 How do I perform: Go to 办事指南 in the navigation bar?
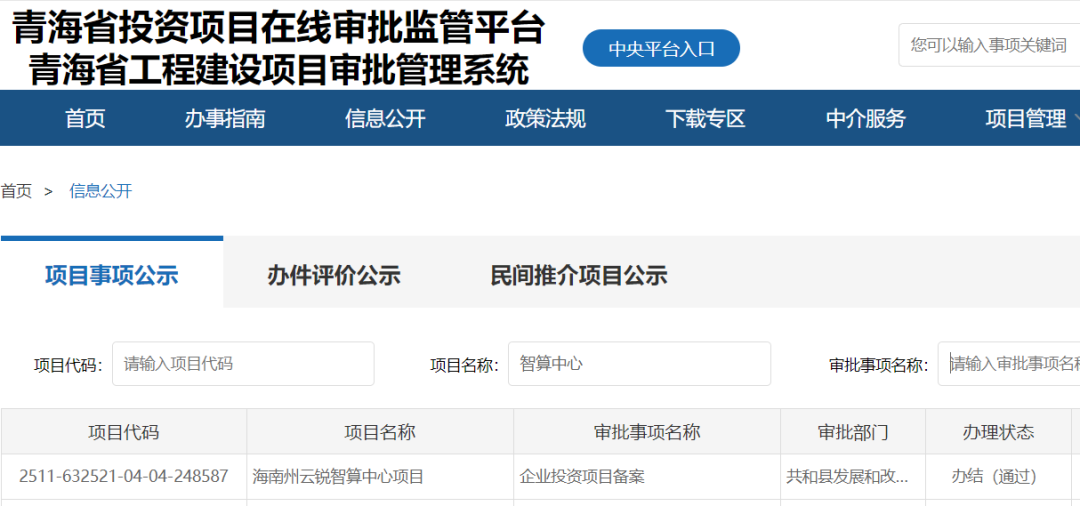[225, 119]
